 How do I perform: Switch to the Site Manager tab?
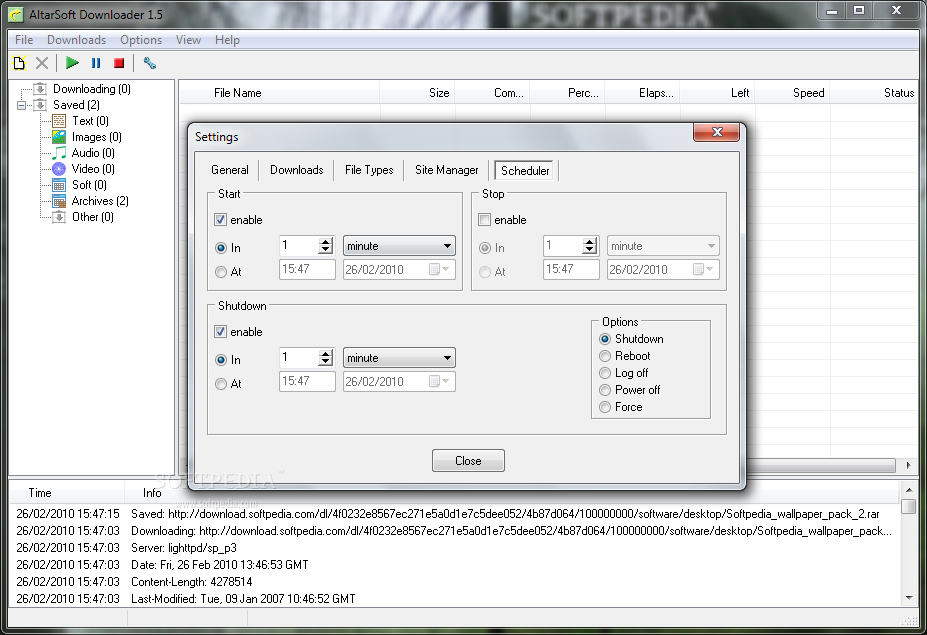[446, 170]
